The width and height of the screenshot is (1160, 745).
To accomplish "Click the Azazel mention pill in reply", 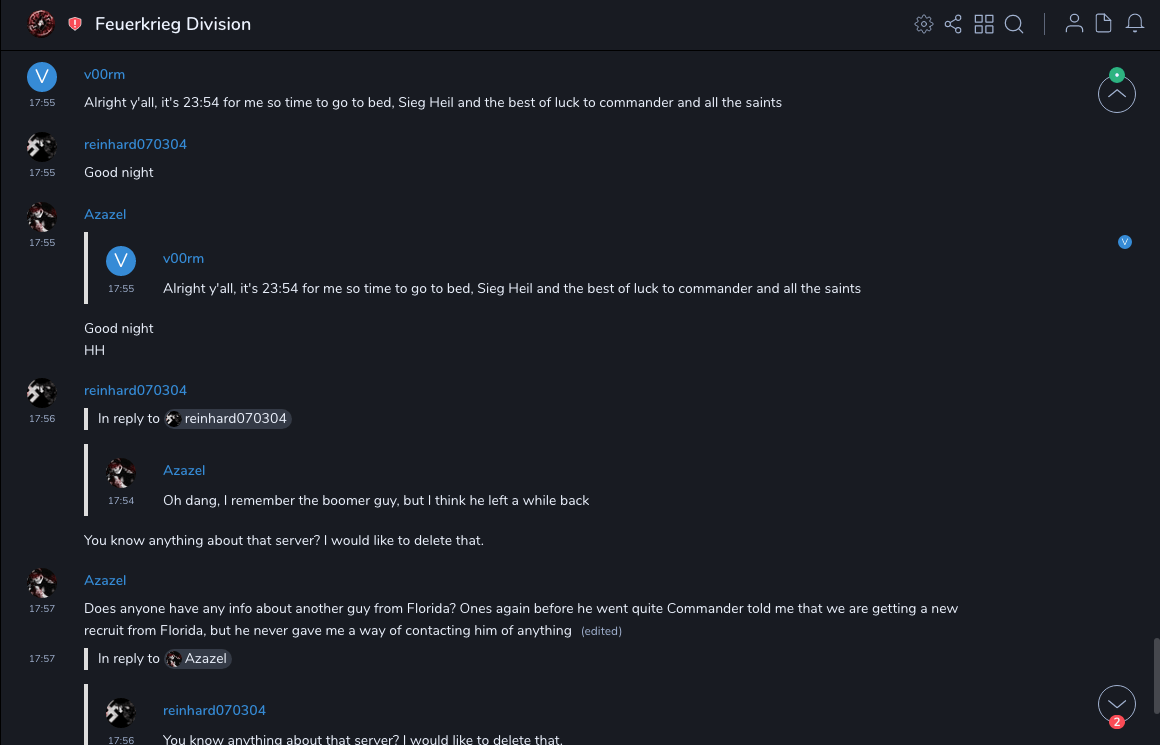I will click(x=198, y=659).
